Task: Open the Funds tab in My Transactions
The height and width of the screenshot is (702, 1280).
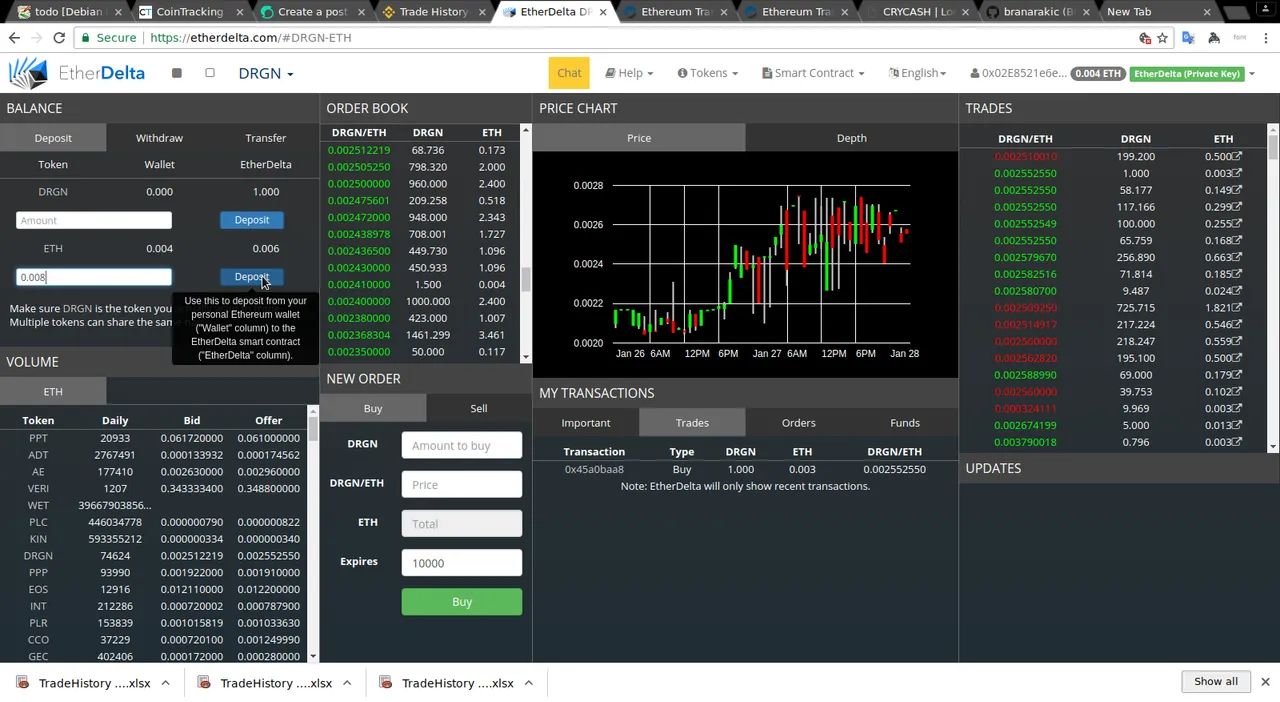Action: (x=905, y=423)
